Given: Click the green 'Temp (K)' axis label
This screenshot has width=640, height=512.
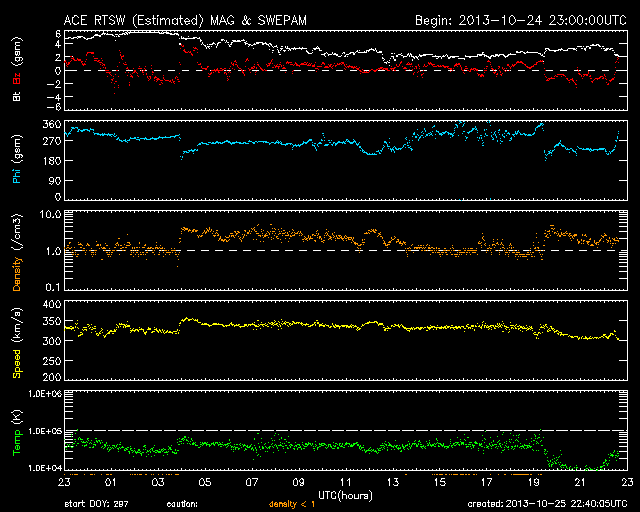Looking at the screenshot, I should click(17, 432).
